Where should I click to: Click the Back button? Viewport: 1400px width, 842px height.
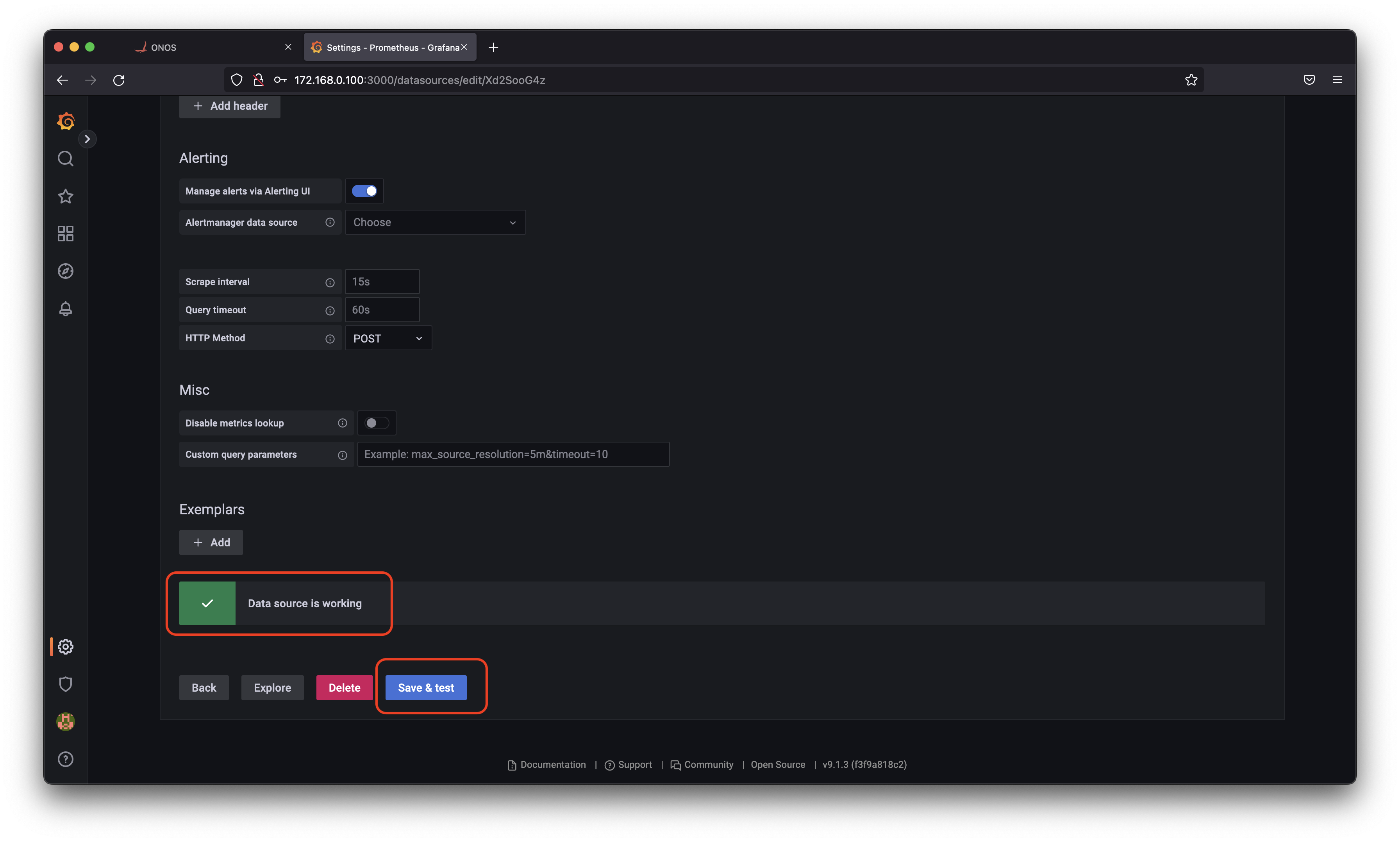tap(204, 688)
